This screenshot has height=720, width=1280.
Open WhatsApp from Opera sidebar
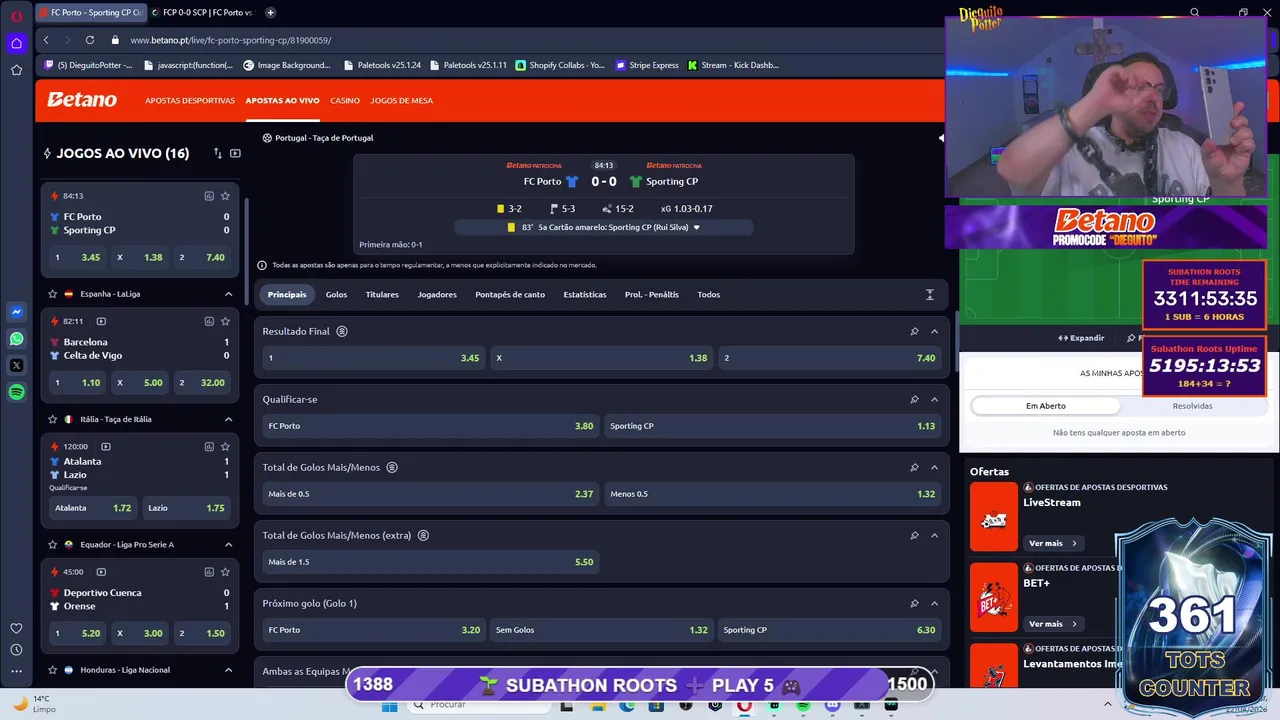16,339
